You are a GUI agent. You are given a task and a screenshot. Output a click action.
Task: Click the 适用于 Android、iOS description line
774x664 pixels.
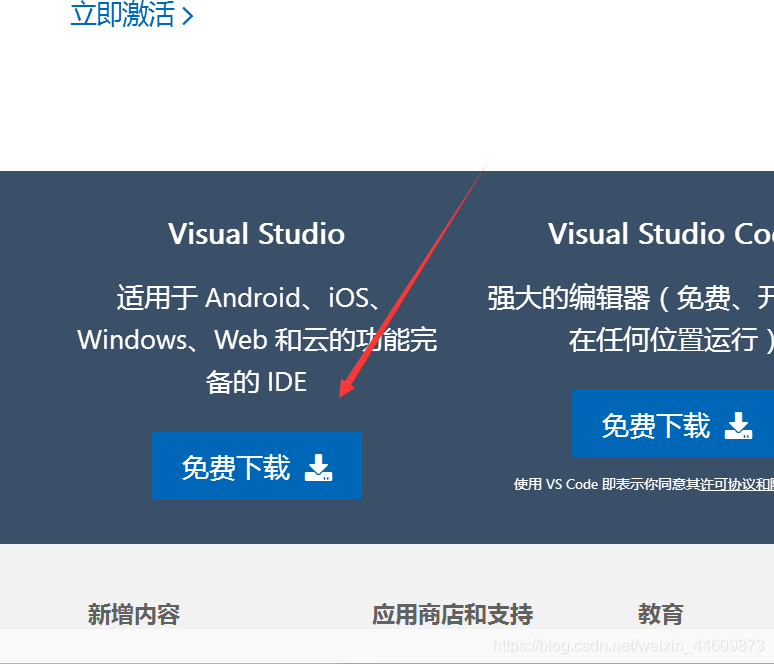(x=248, y=298)
